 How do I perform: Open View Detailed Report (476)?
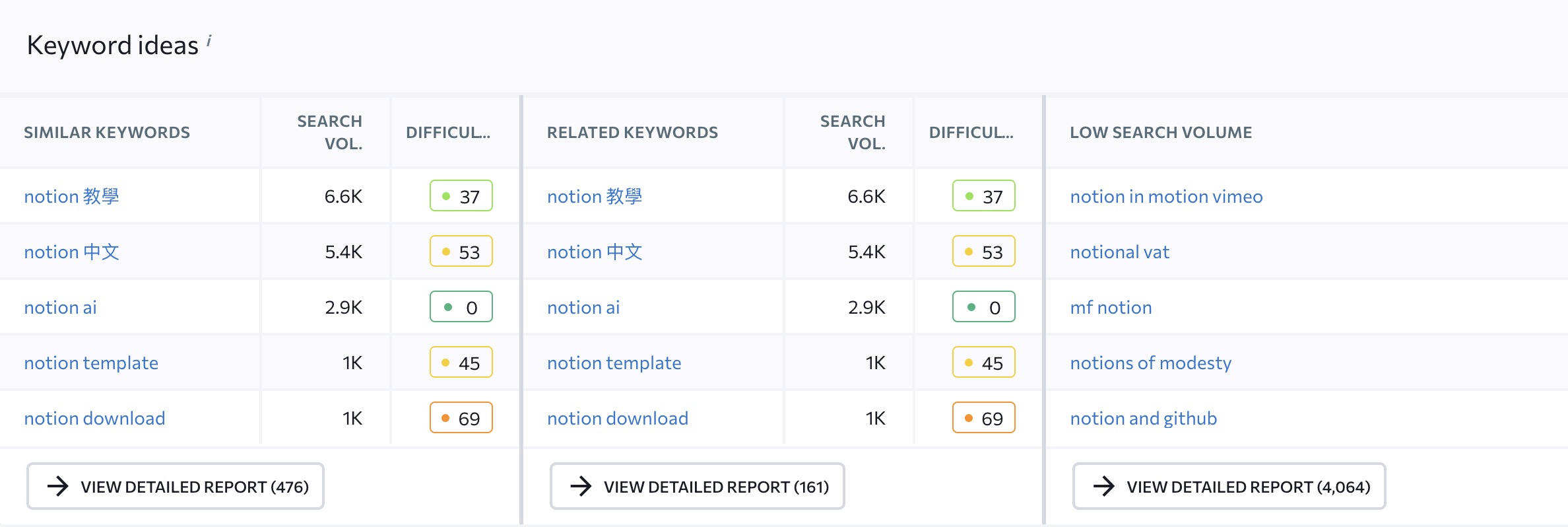[x=176, y=487]
